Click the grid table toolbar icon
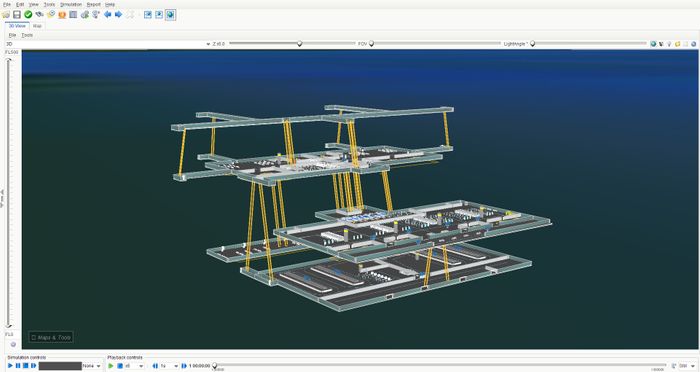This screenshot has height=372, width=700. coord(73,15)
